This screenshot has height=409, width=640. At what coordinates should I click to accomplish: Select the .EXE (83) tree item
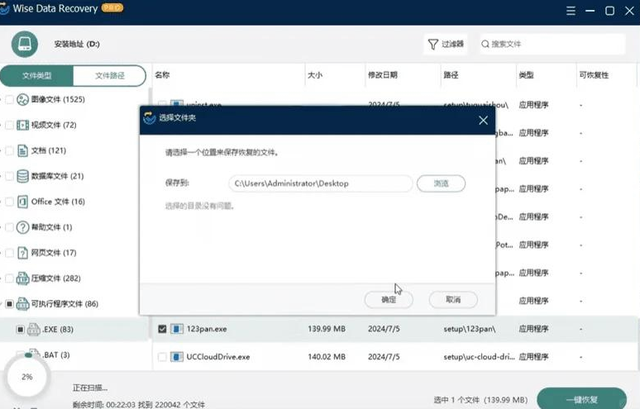pyautogui.click(x=58, y=329)
